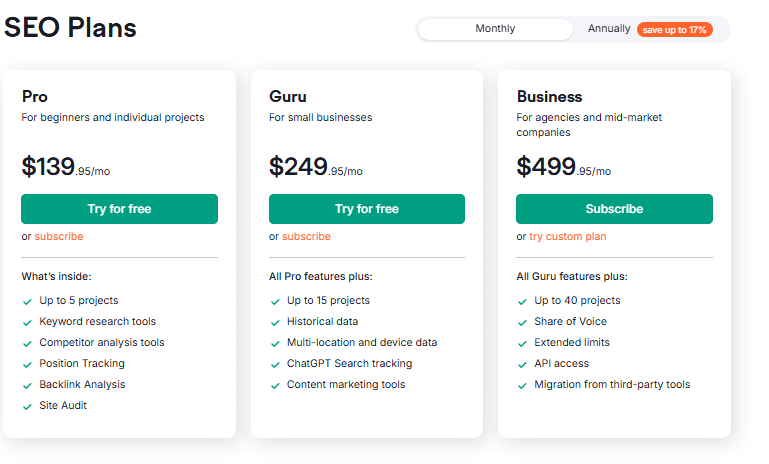
Task: Click checkmark beside API access
Action: pos(522,365)
